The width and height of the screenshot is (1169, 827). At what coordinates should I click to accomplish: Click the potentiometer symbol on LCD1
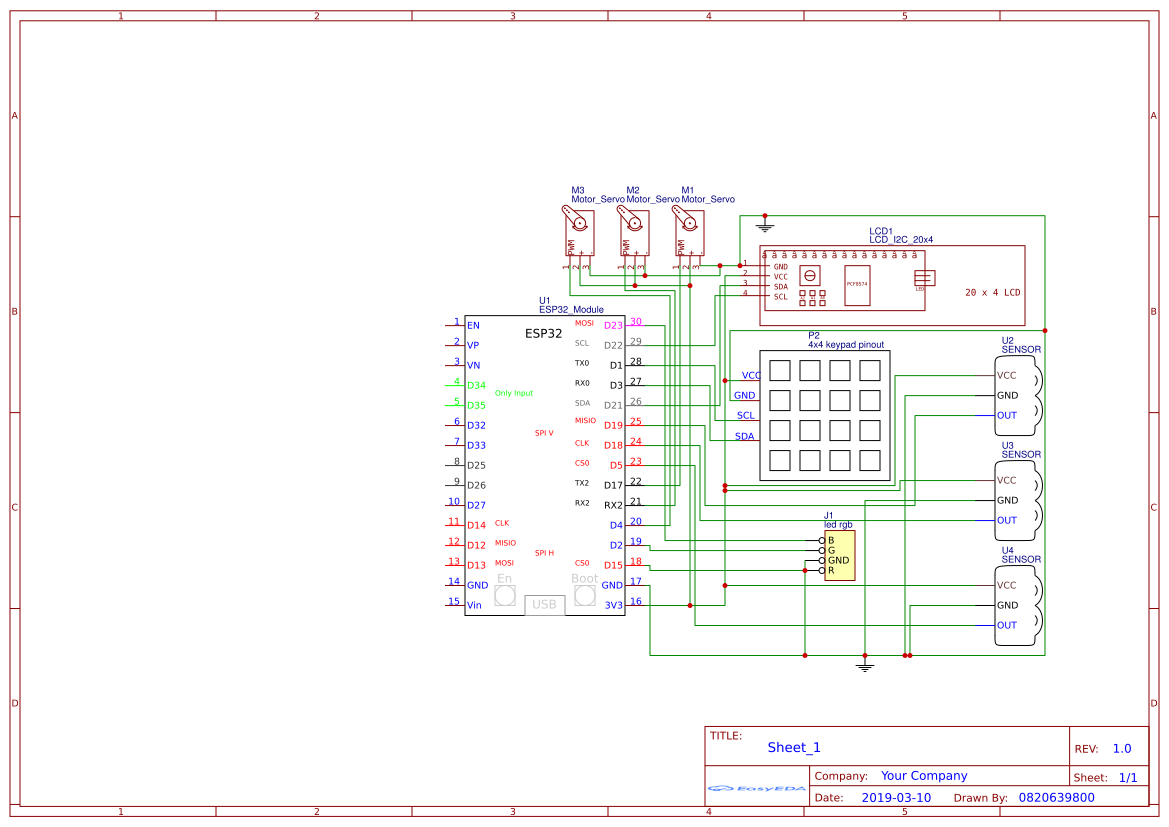click(x=811, y=274)
